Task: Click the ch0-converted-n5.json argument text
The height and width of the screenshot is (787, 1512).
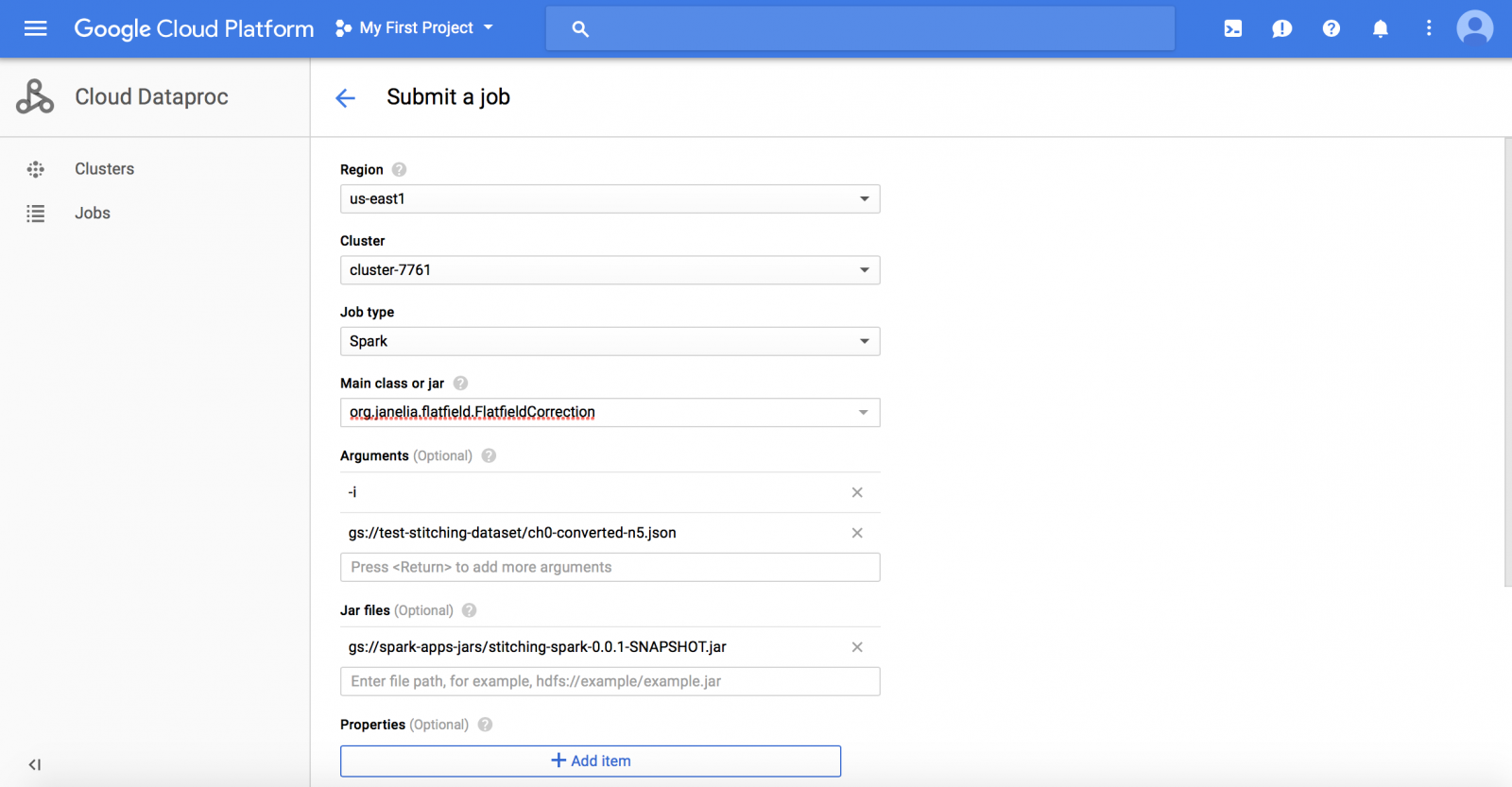Action: point(512,533)
